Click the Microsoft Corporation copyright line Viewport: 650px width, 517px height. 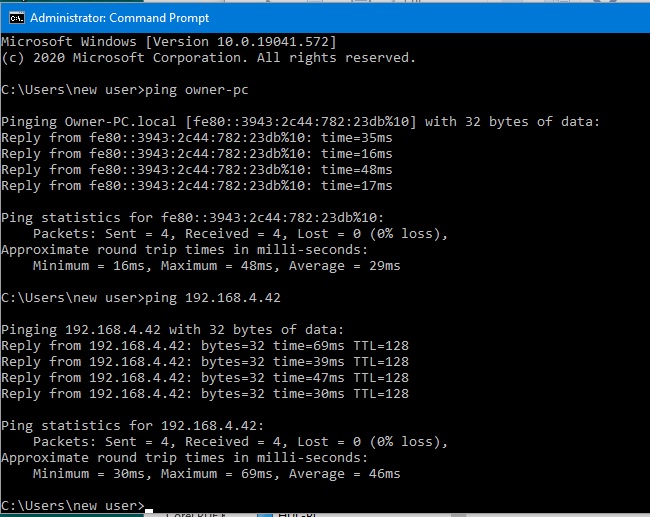click(207, 58)
